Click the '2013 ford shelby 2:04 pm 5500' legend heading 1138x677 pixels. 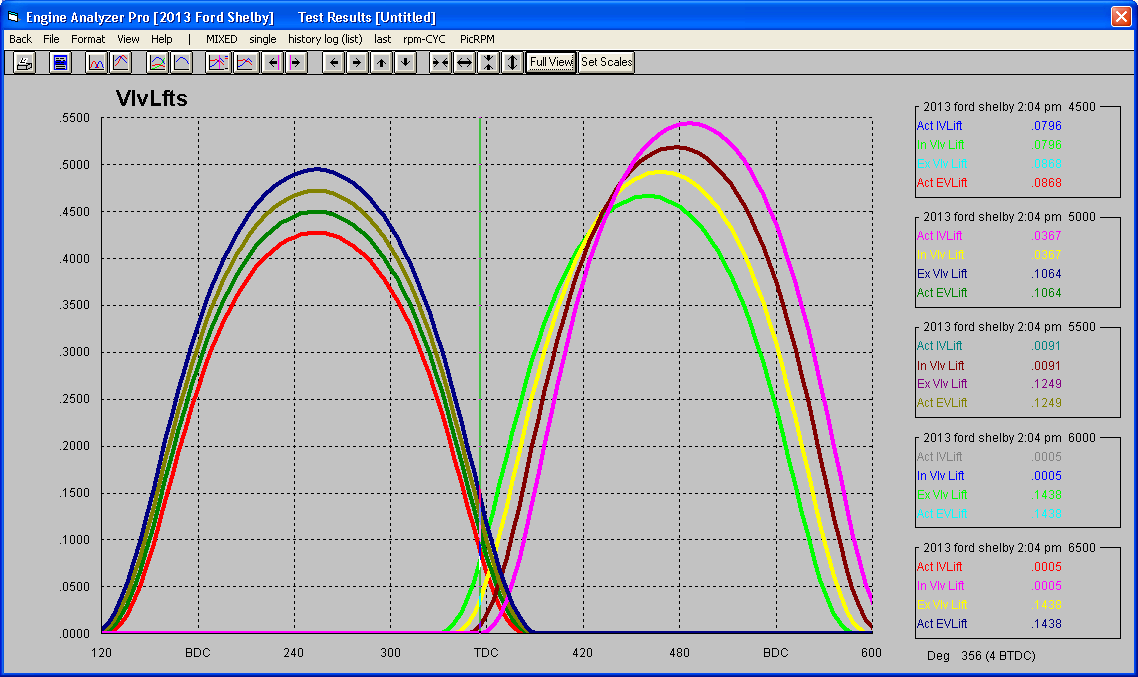pyautogui.click(x=1010, y=327)
